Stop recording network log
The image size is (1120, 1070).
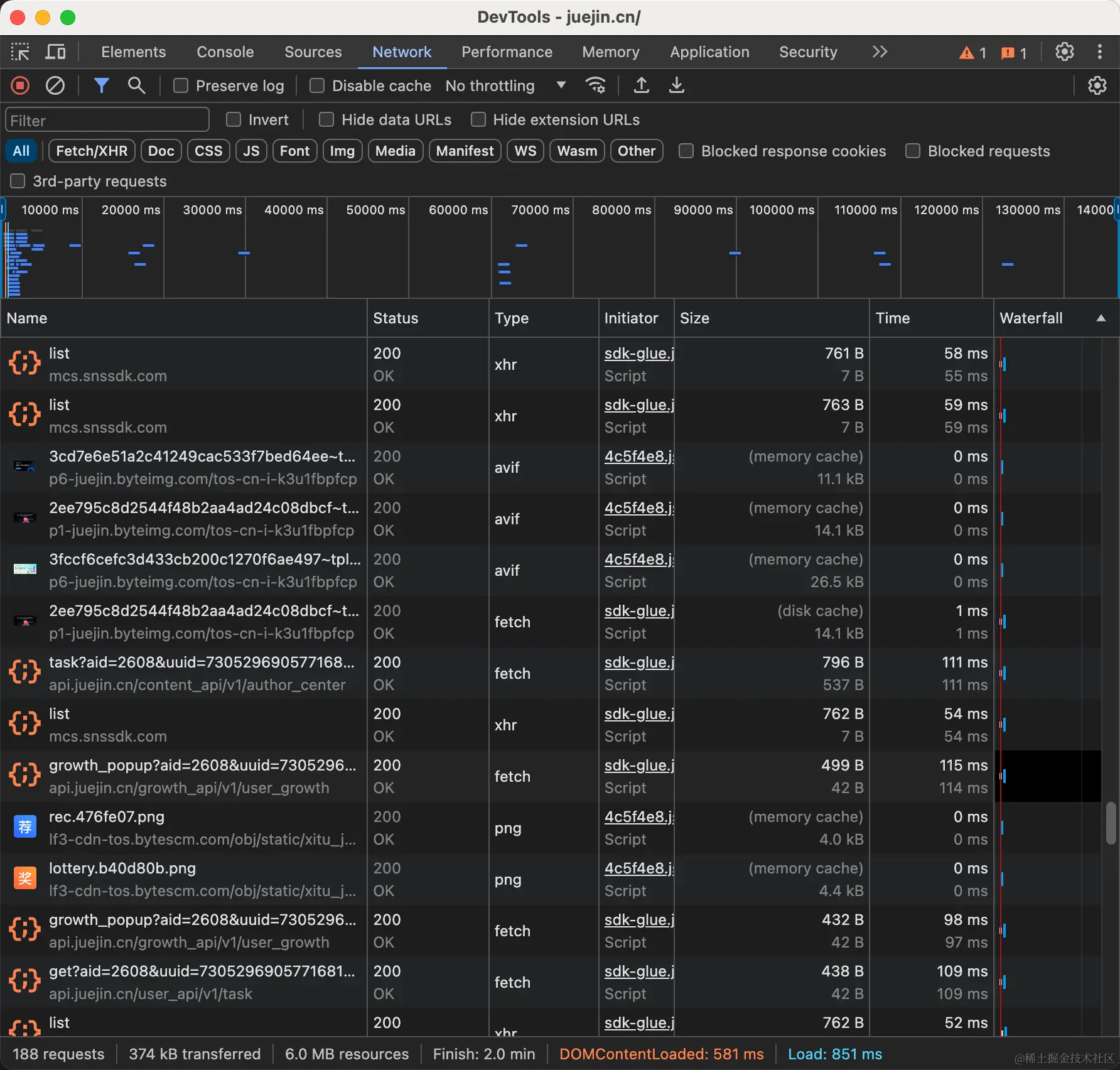pos(20,85)
